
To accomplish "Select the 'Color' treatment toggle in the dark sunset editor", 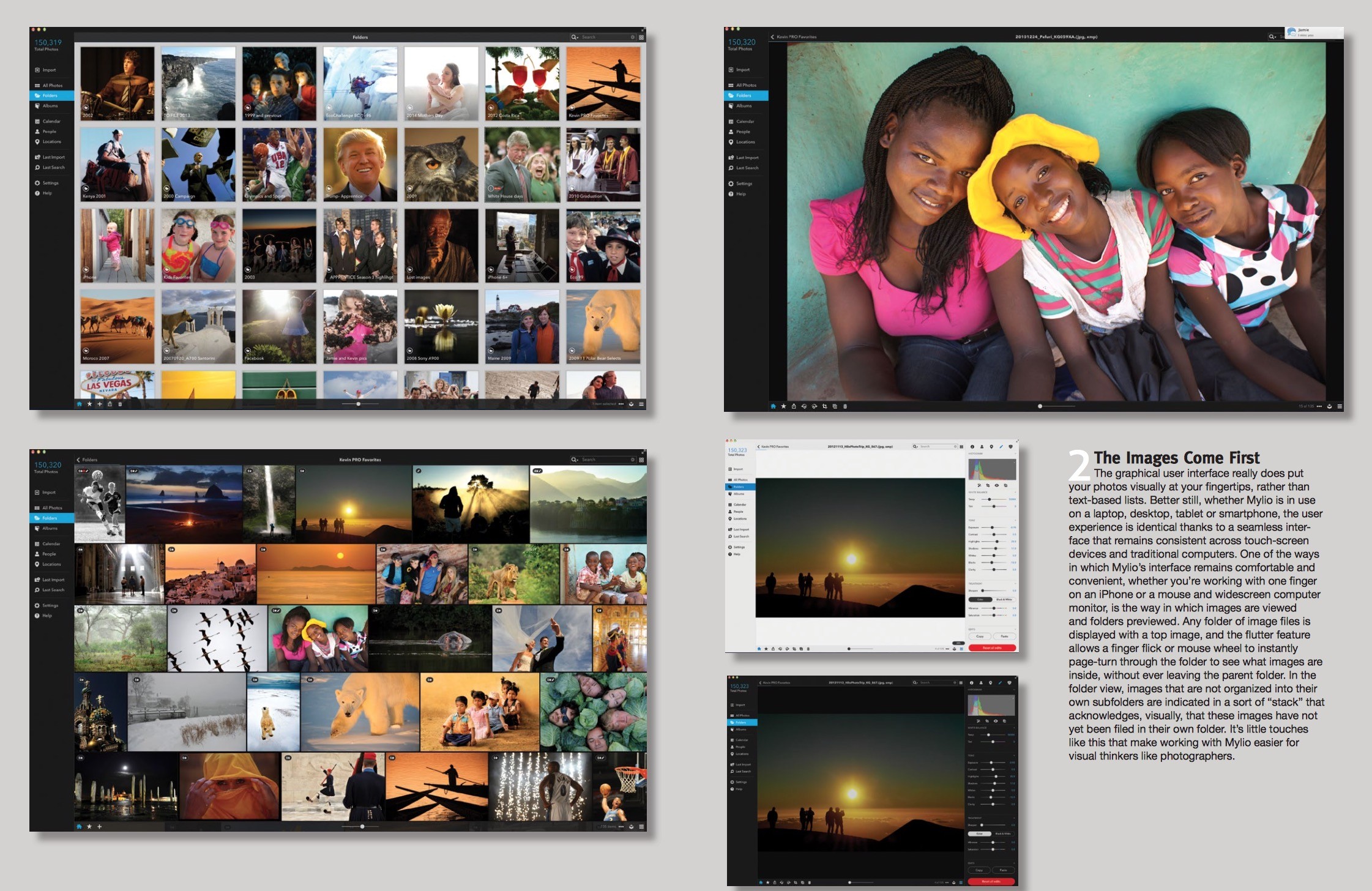I will tap(980, 834).
